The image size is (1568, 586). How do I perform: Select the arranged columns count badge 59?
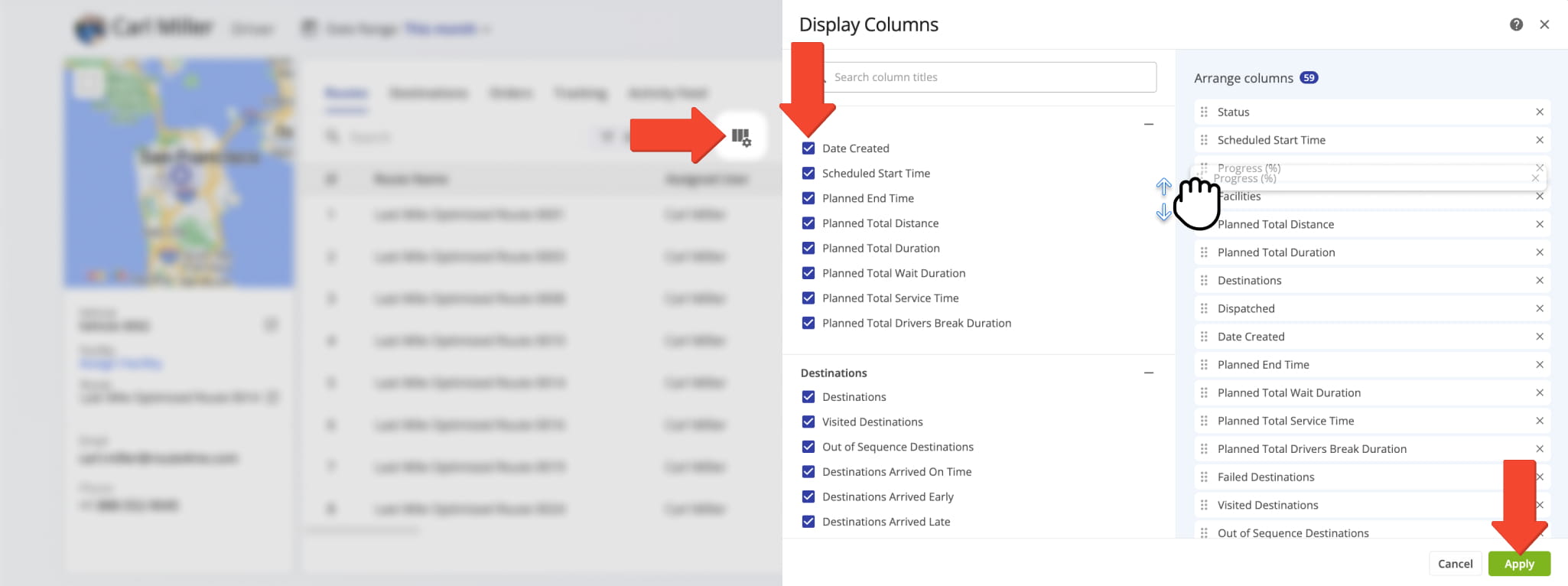click(x=1309, y=78)
